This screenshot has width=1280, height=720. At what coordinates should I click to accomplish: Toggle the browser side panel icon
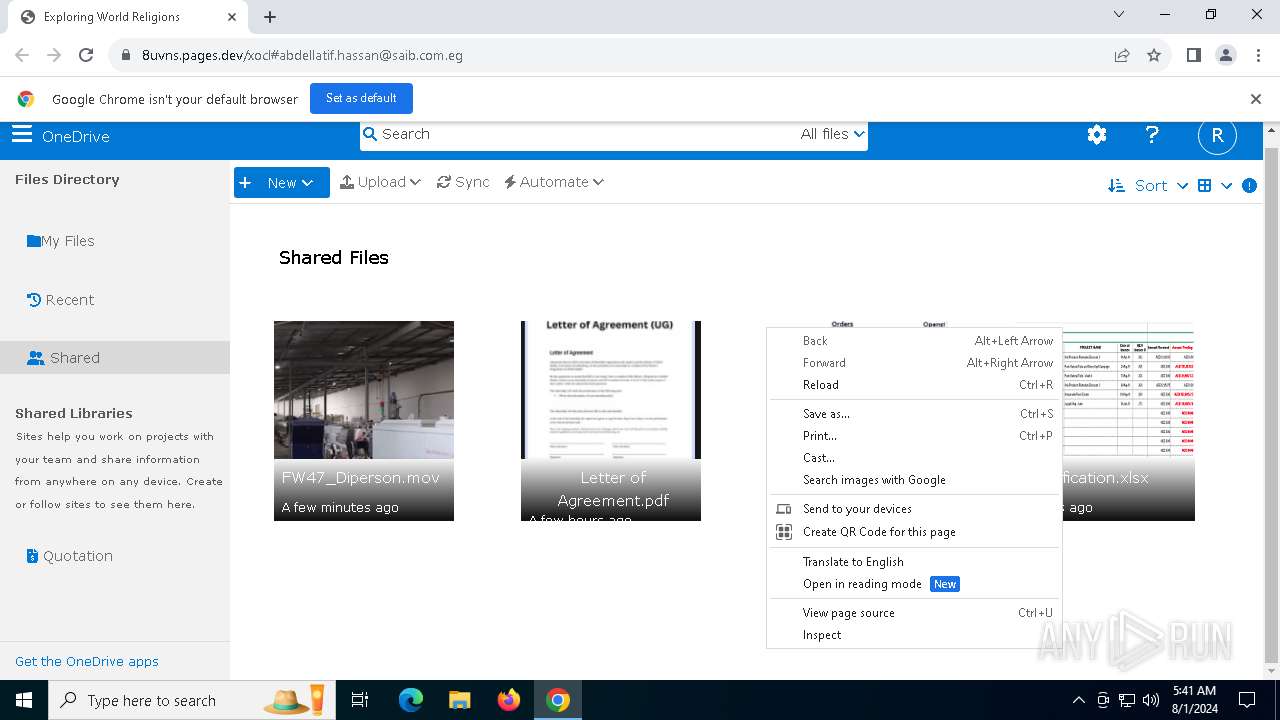click(1193, 56)
